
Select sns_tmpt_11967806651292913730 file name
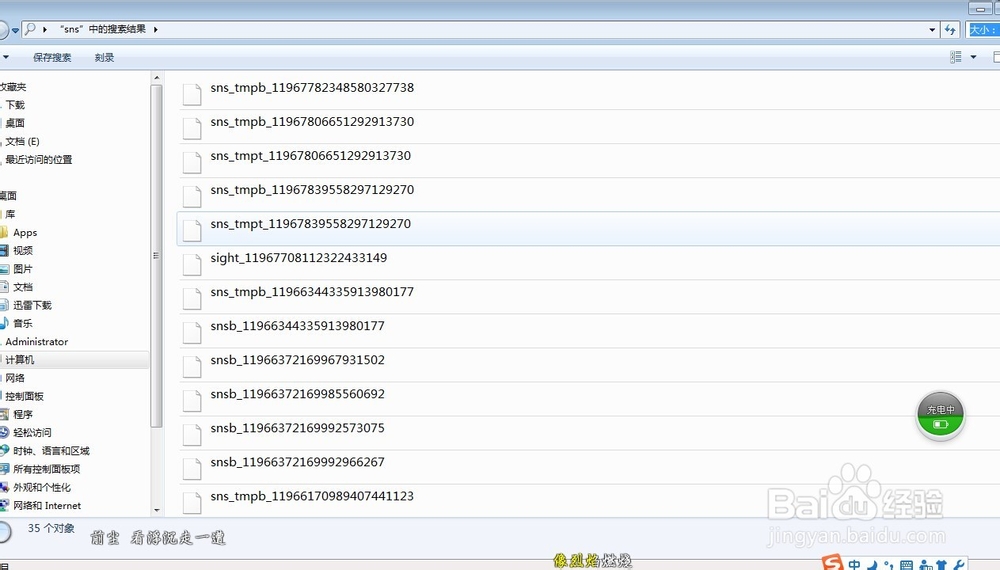[311, 156]
